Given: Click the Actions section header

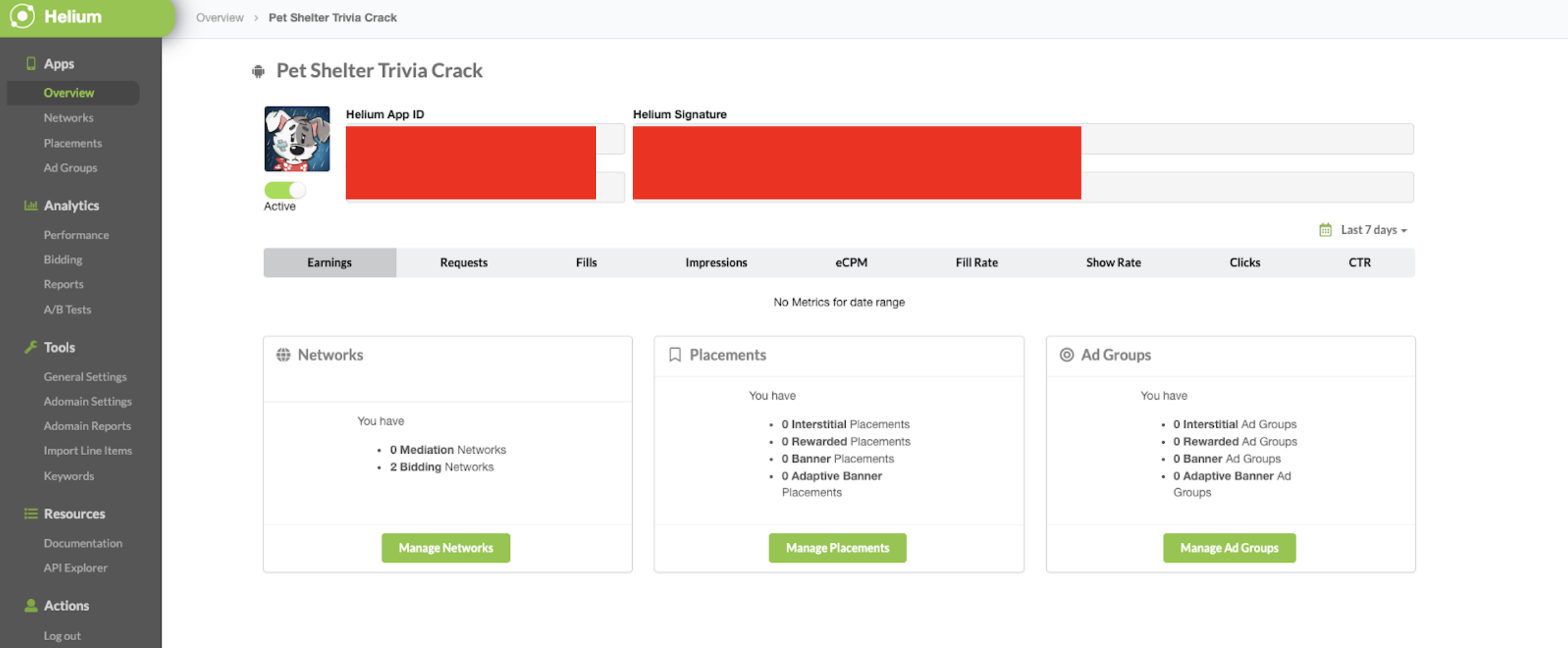Looking at the screenshot, I should pyautogui.click(x=67, y=606).
